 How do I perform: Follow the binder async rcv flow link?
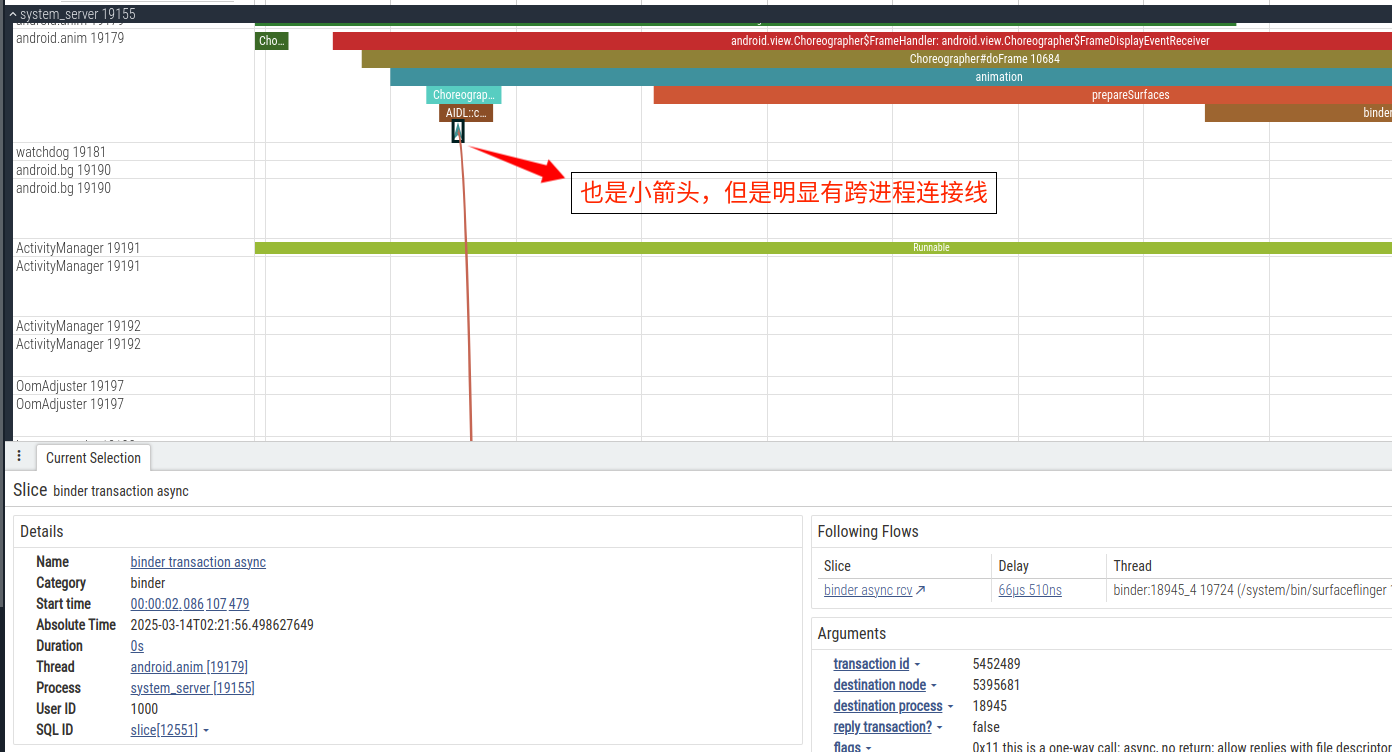point(874,590)
